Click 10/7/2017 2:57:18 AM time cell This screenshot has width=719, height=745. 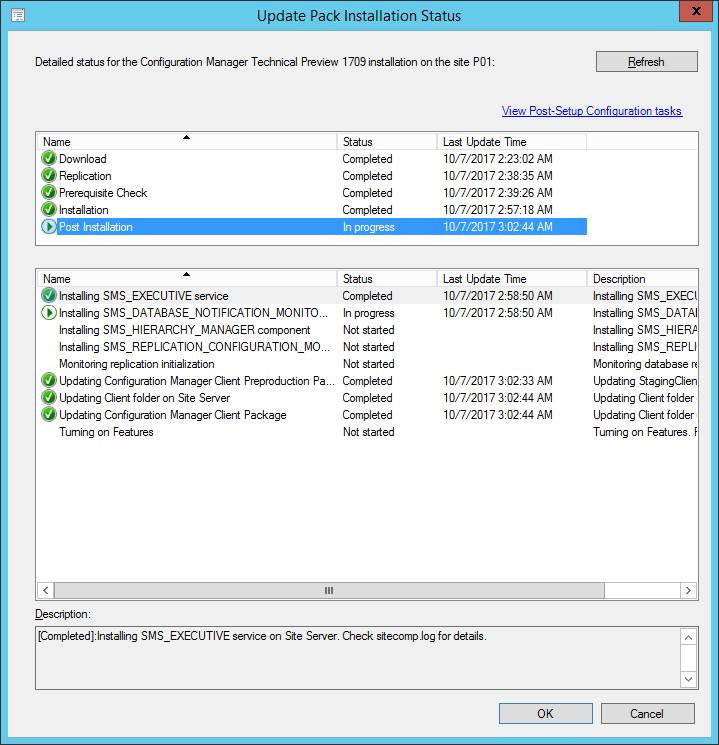498,210
